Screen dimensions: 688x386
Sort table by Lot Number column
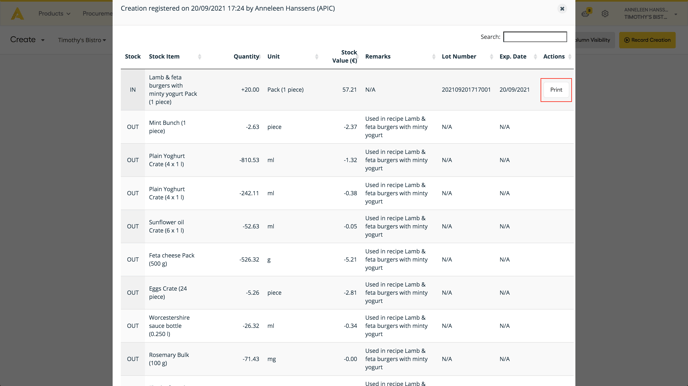(x=467, y=57)
